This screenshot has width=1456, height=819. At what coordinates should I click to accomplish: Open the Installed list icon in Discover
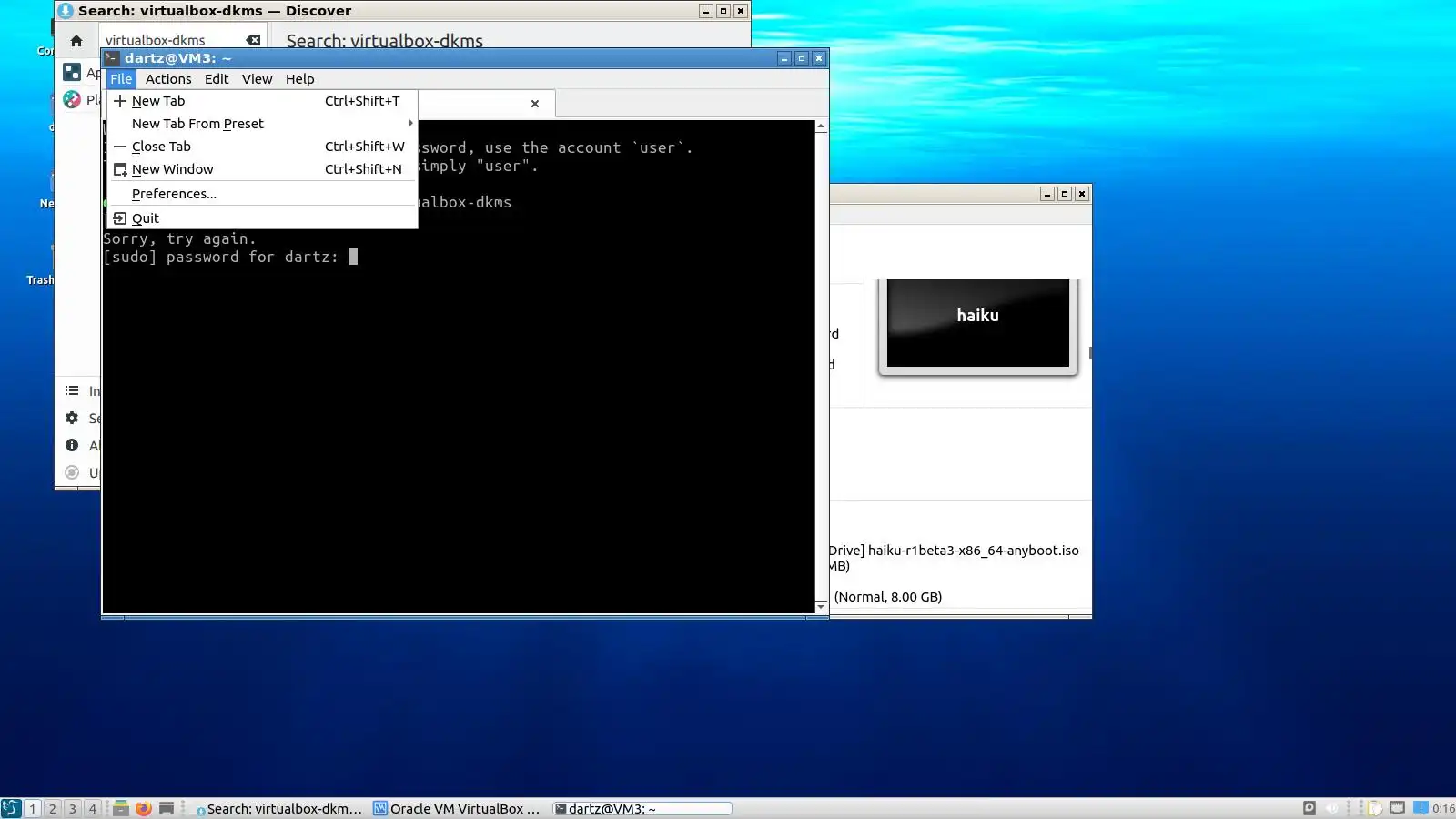click(72, 391)
